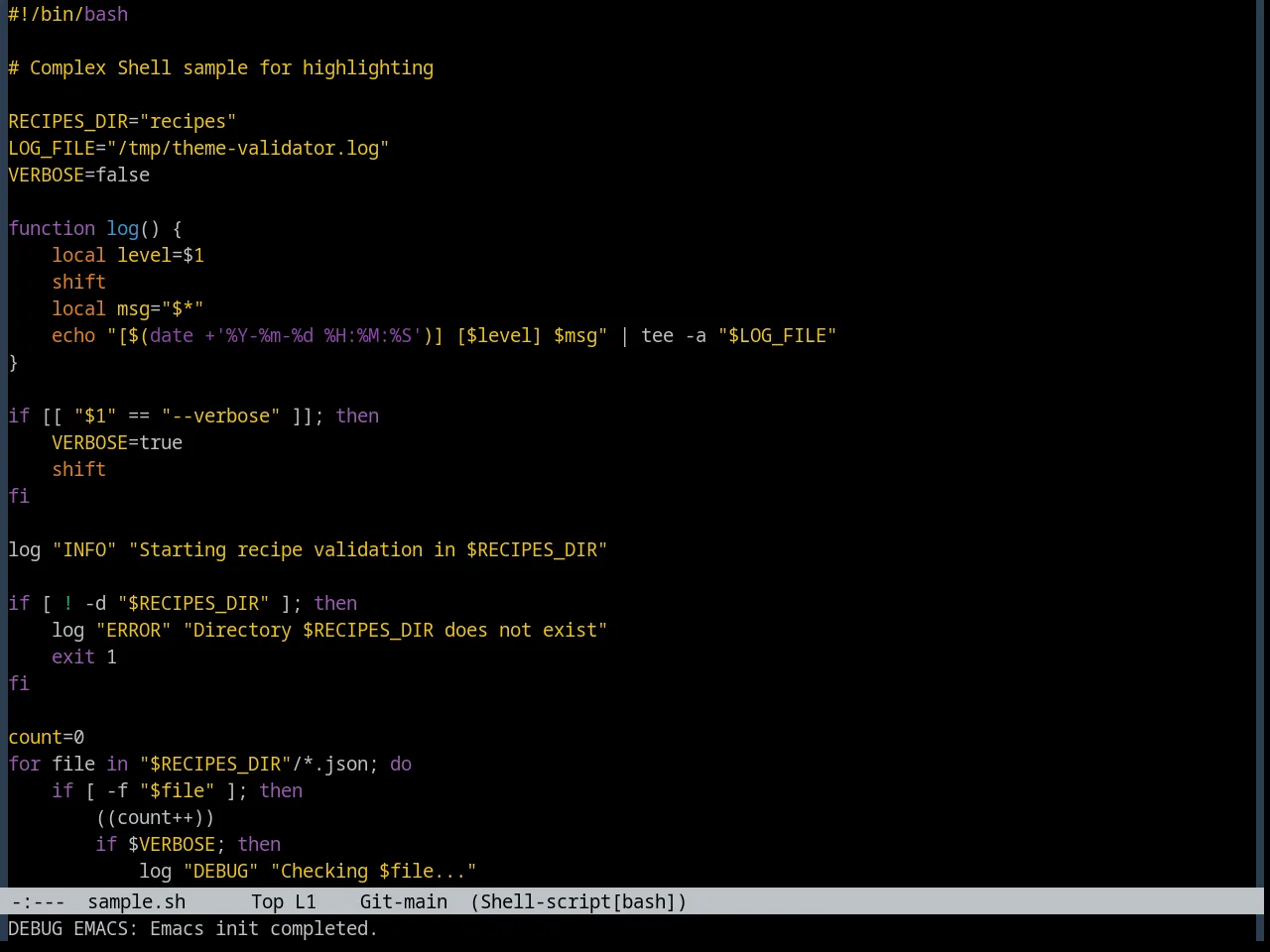The width and height of the screenshot is (1270, 952).
Task: Click the comment 'Complex Shell sample for highlighting'
Action: pos(231,67)
